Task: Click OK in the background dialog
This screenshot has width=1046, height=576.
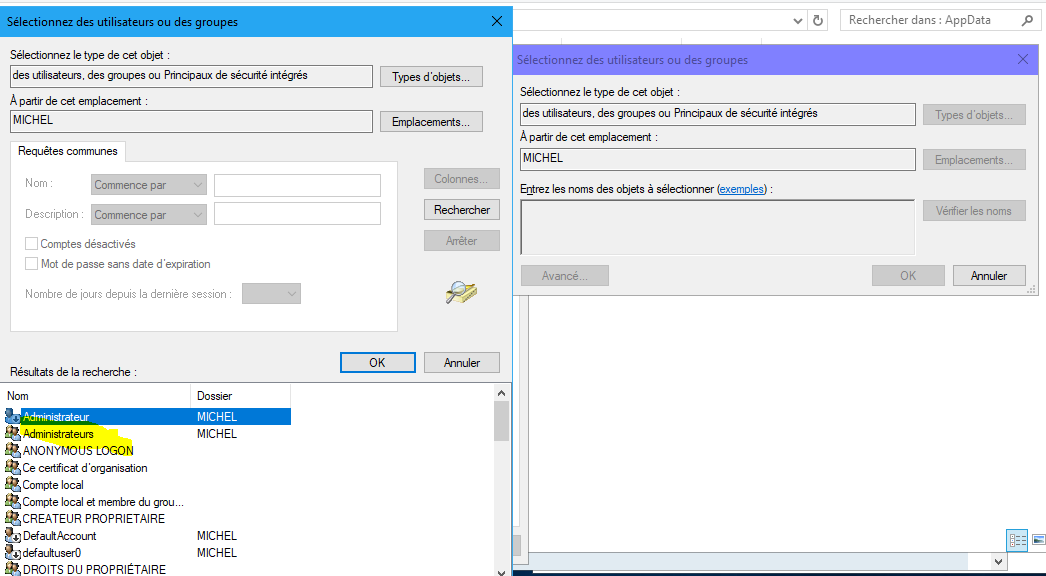Action: coord(908,276)
